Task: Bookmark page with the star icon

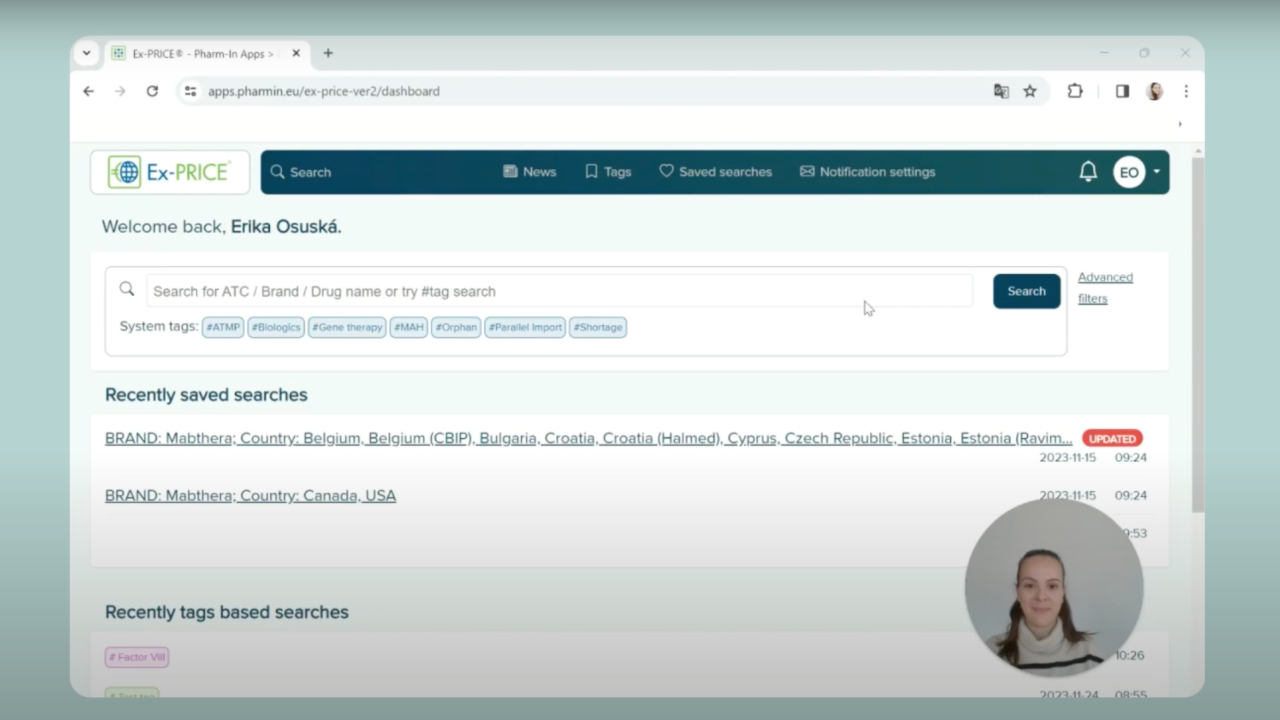Action: (x=1030, y=91)
